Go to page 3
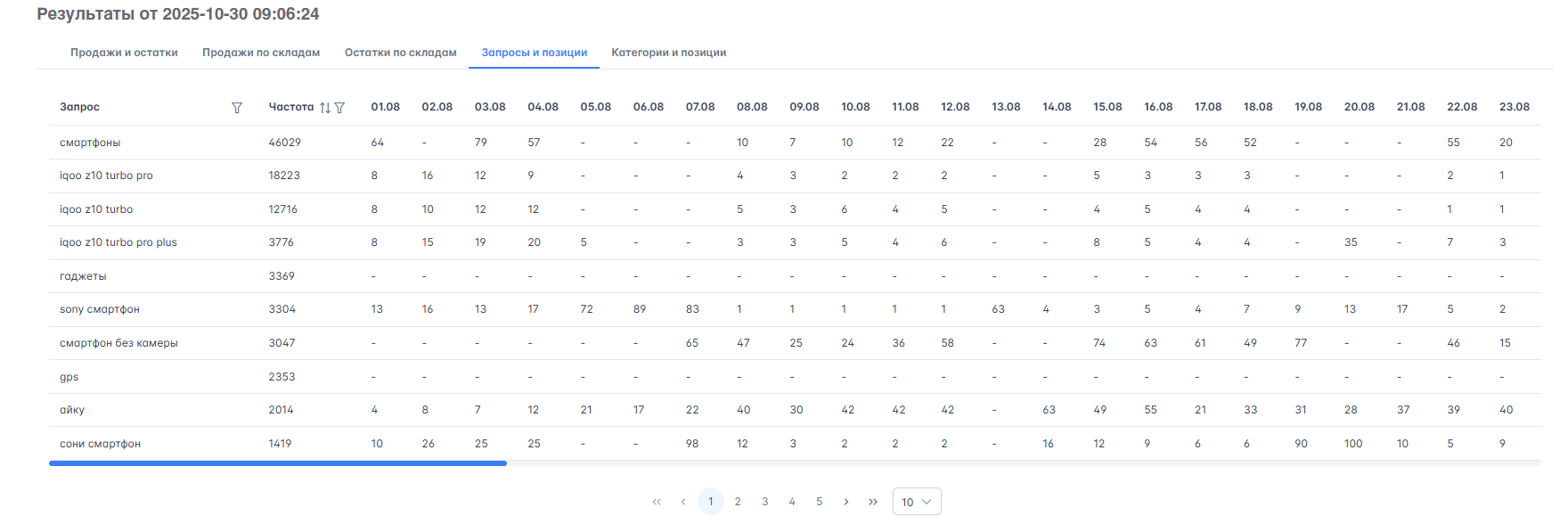This screenshot has height=524, width=1568. [x=764, y=502]
